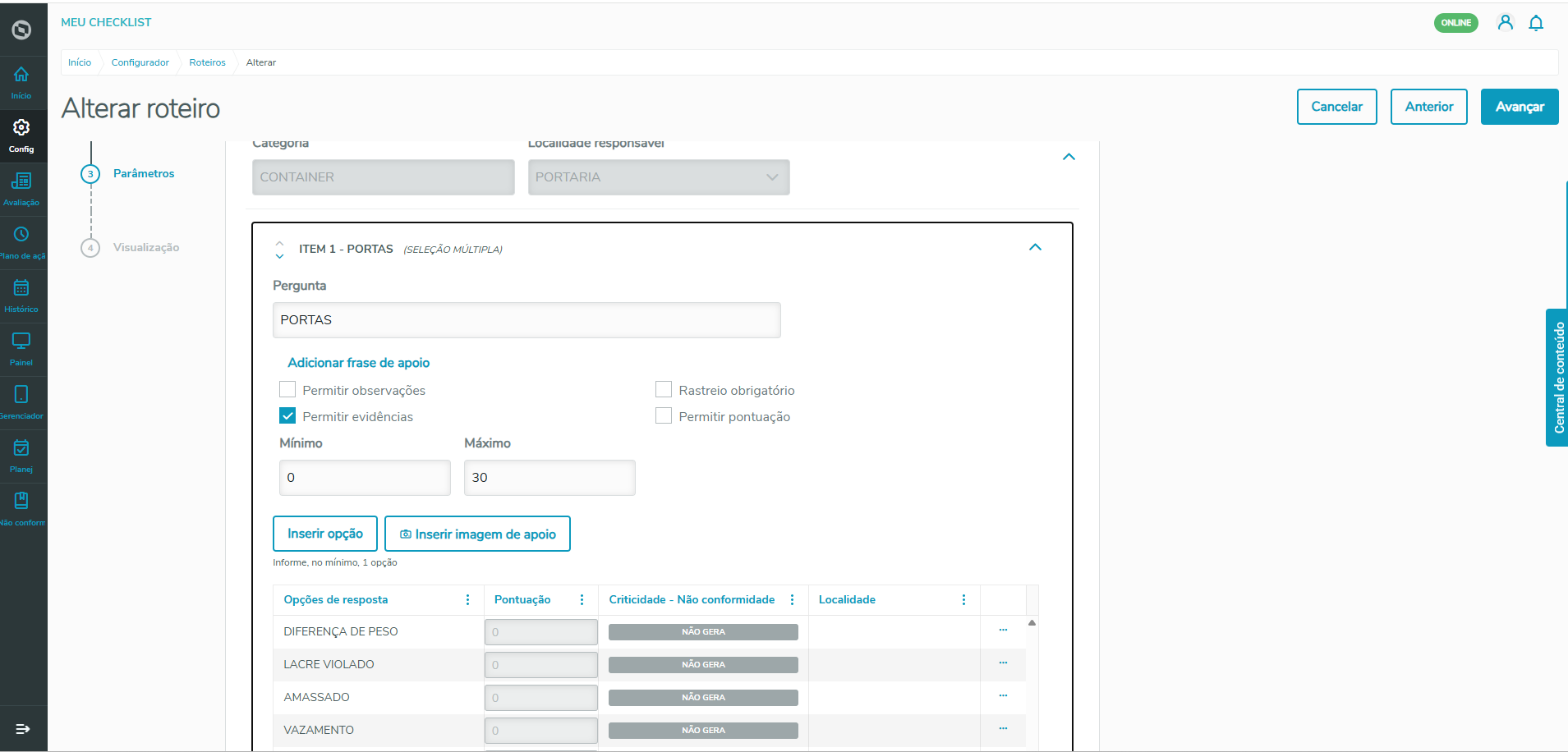Click Pontuação field for VAZAMENTO
The width and height of the screenshot is (1568, 752).
point(541,731)
